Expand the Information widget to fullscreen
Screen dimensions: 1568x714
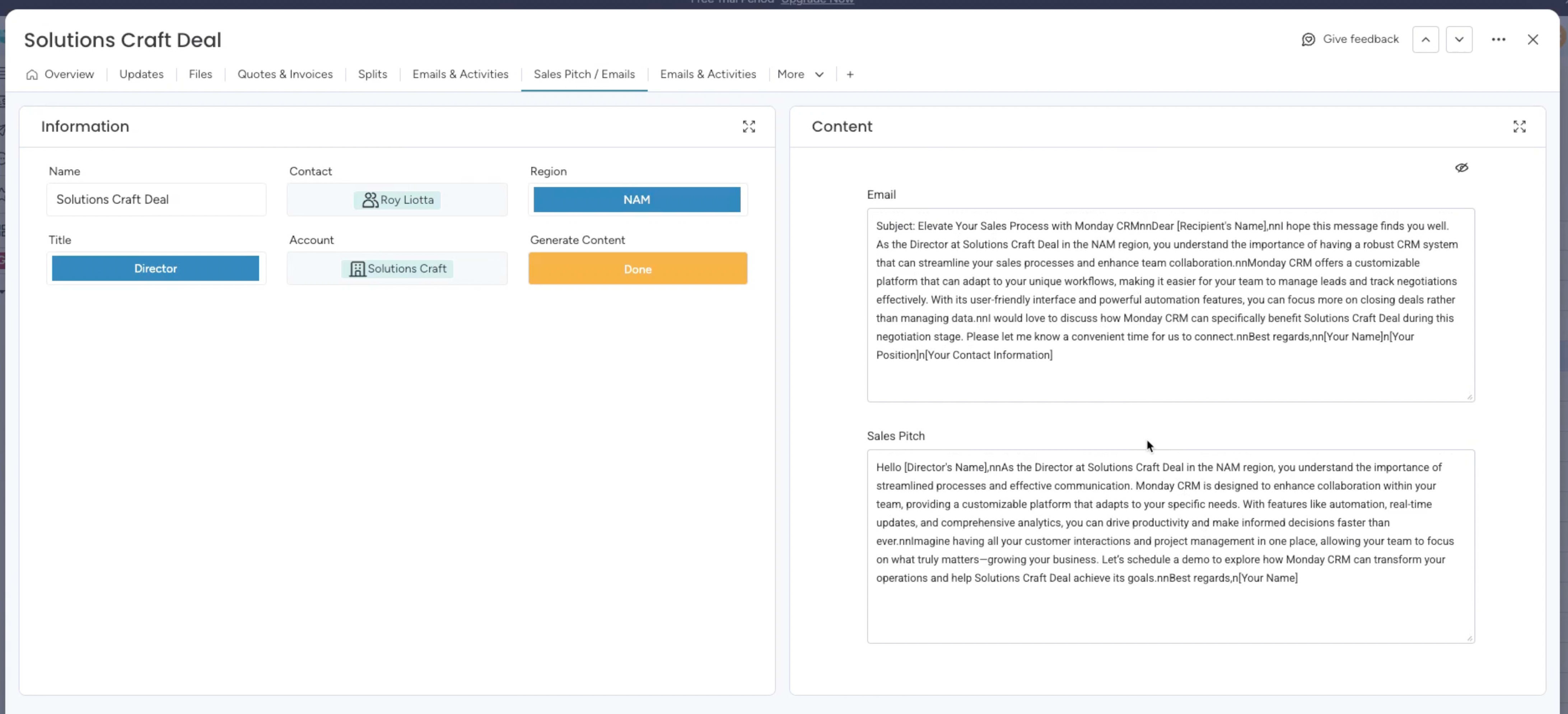(x=749, y=127)
